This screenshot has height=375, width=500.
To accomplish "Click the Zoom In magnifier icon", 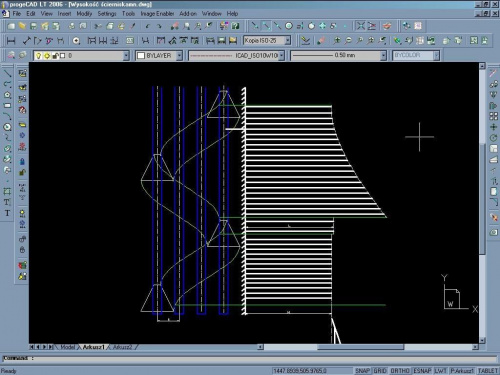I will pos(337,41).
